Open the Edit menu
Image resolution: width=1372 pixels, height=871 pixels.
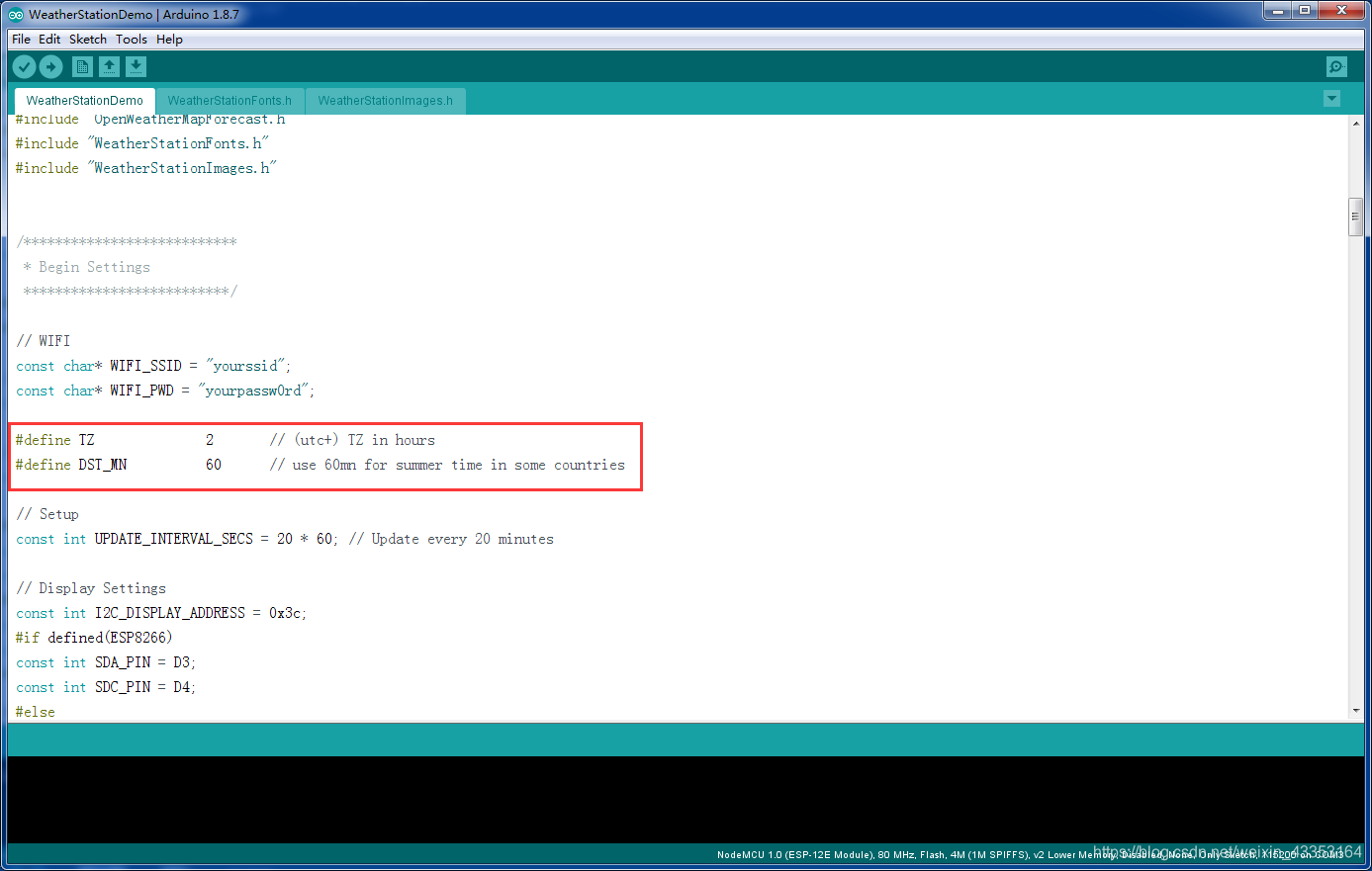(x=49, y=40)
